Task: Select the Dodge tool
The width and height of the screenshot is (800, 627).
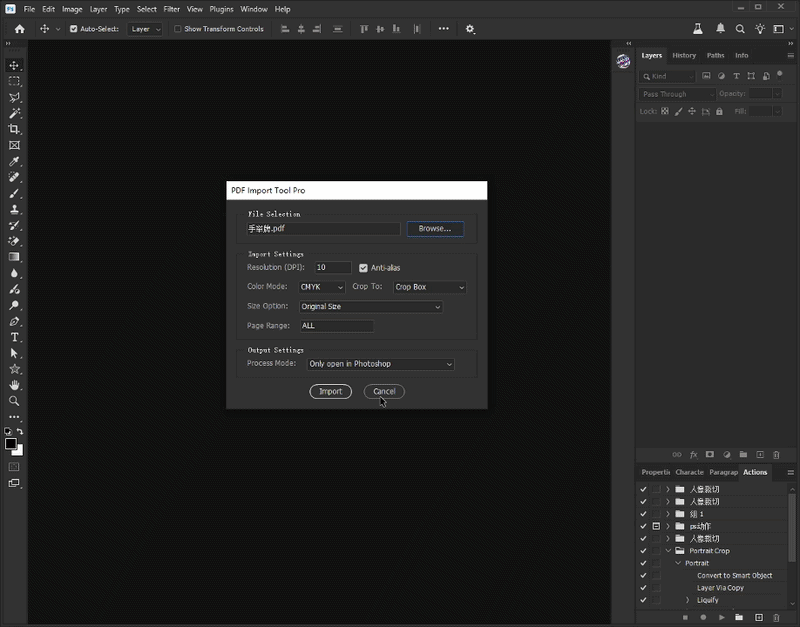Action: (x=14, y=305)
